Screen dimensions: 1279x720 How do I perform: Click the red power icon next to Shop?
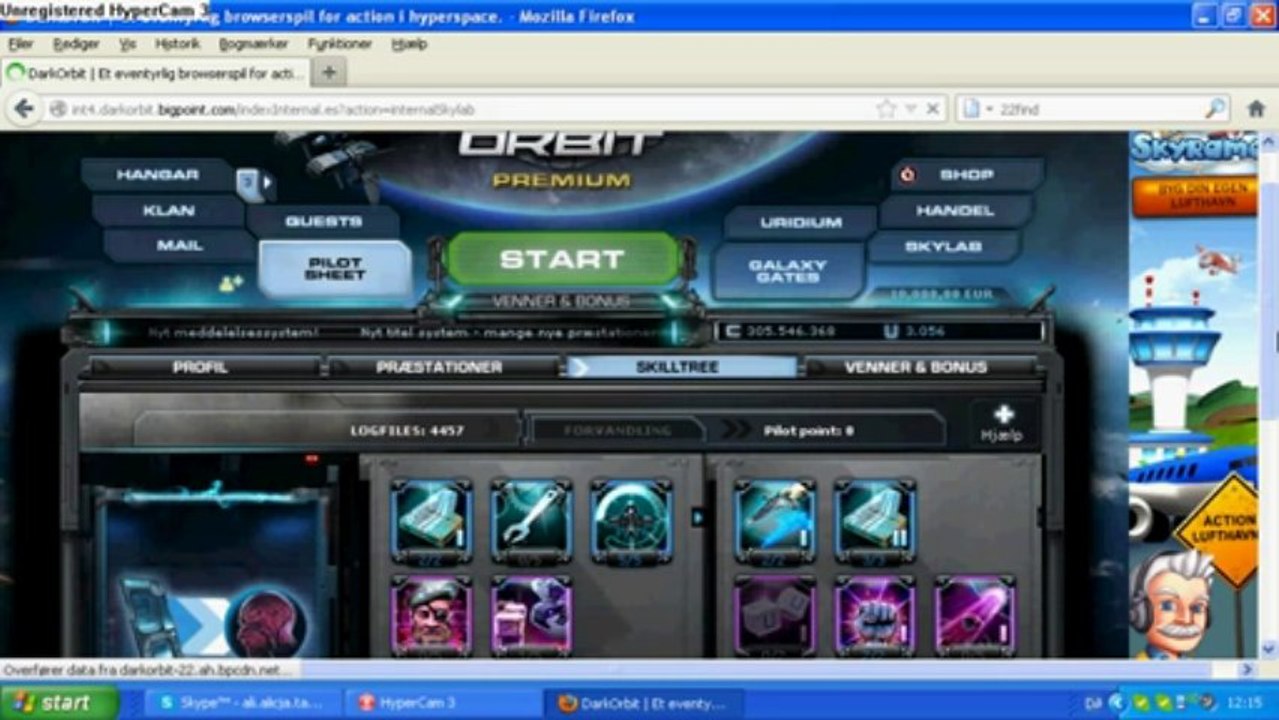(x=908, y=174)
